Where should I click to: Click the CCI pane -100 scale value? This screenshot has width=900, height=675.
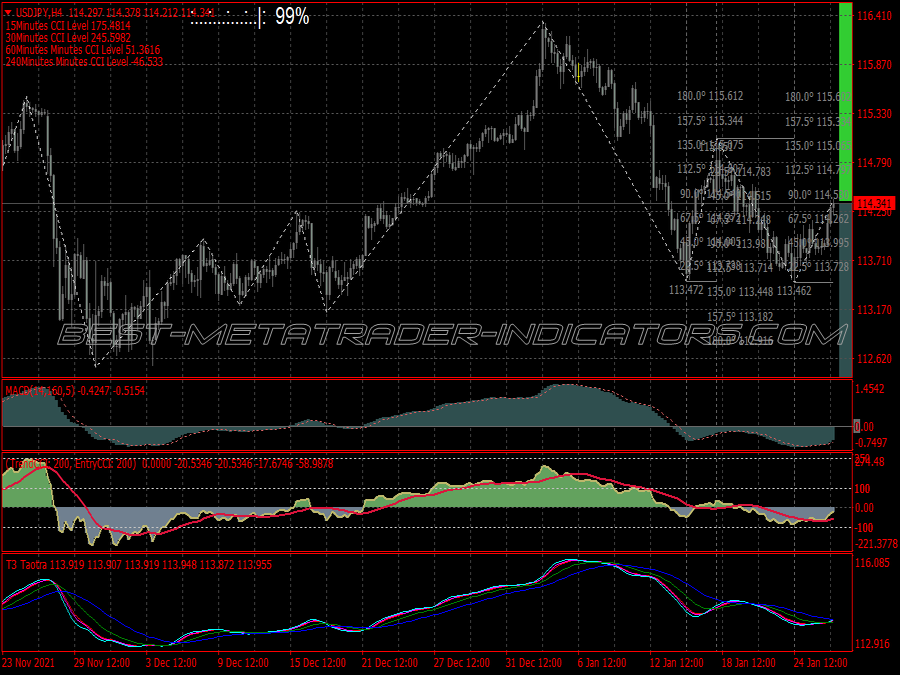tap(863, 527)
